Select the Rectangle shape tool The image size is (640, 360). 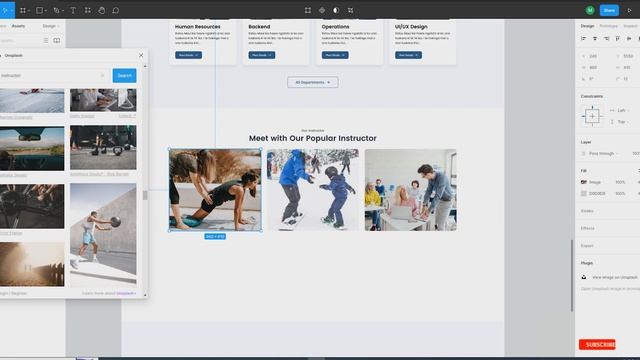coord(39,10)
